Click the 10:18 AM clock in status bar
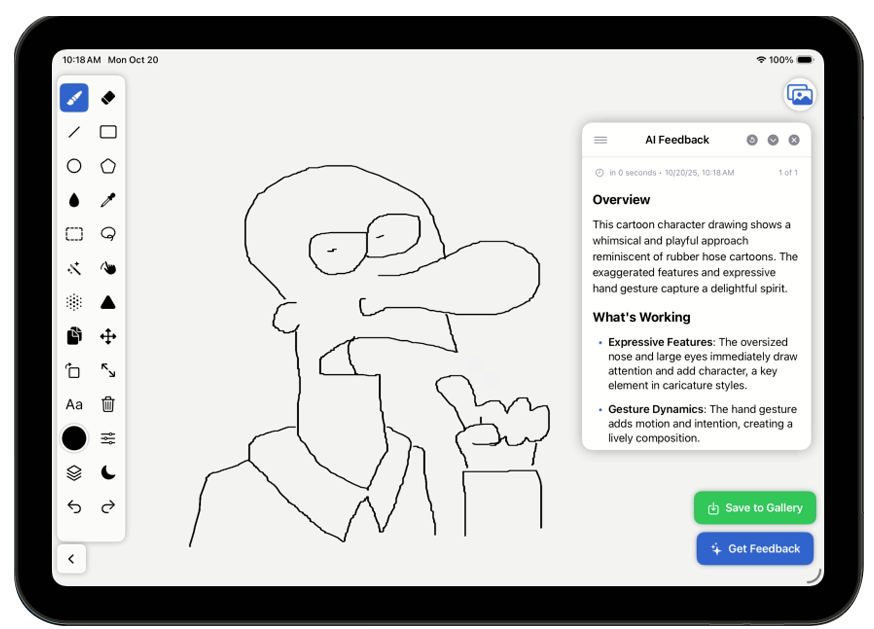Image resolution: width=874 pixels, height=629 pixels. coord(81,60)
